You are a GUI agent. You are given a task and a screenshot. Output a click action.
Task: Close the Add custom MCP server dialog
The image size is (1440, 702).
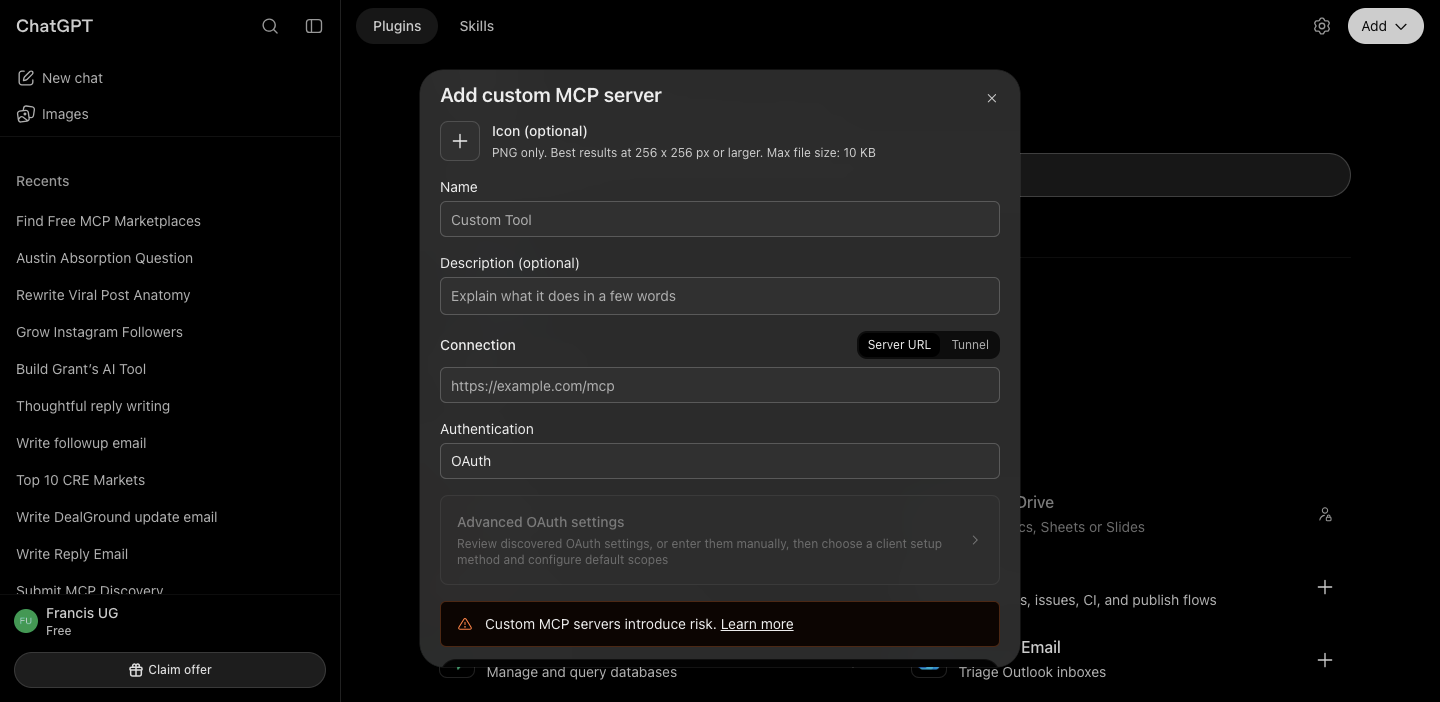pyautogui.click(x=992, y=98)
